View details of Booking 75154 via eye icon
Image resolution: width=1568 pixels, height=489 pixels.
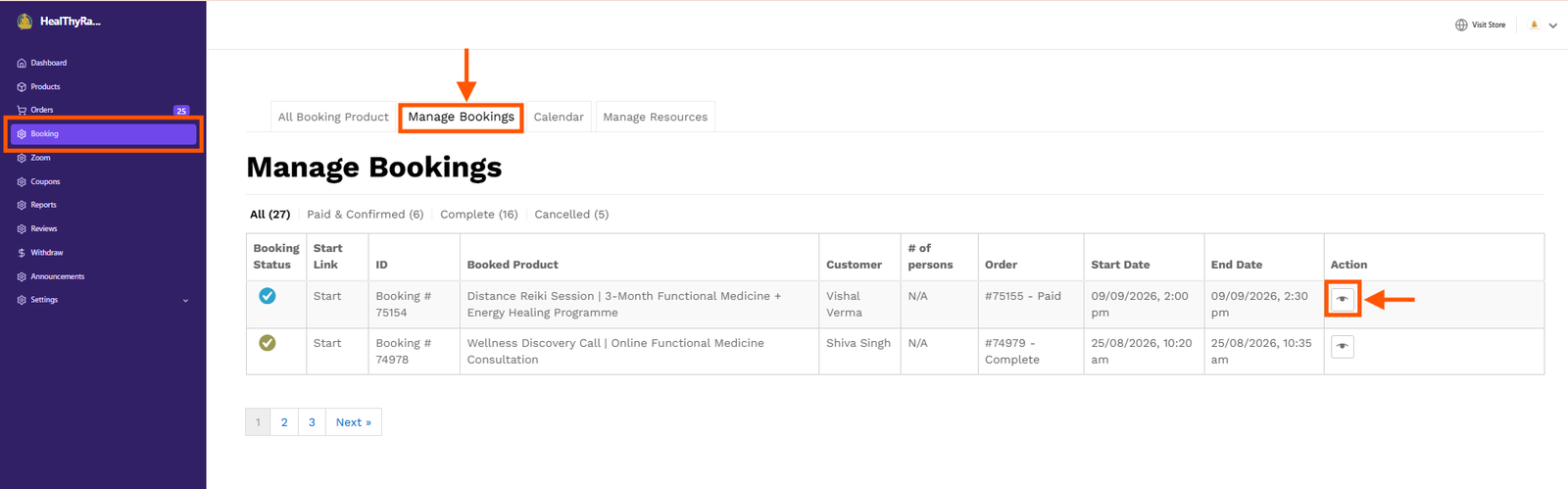(1343, 299)
